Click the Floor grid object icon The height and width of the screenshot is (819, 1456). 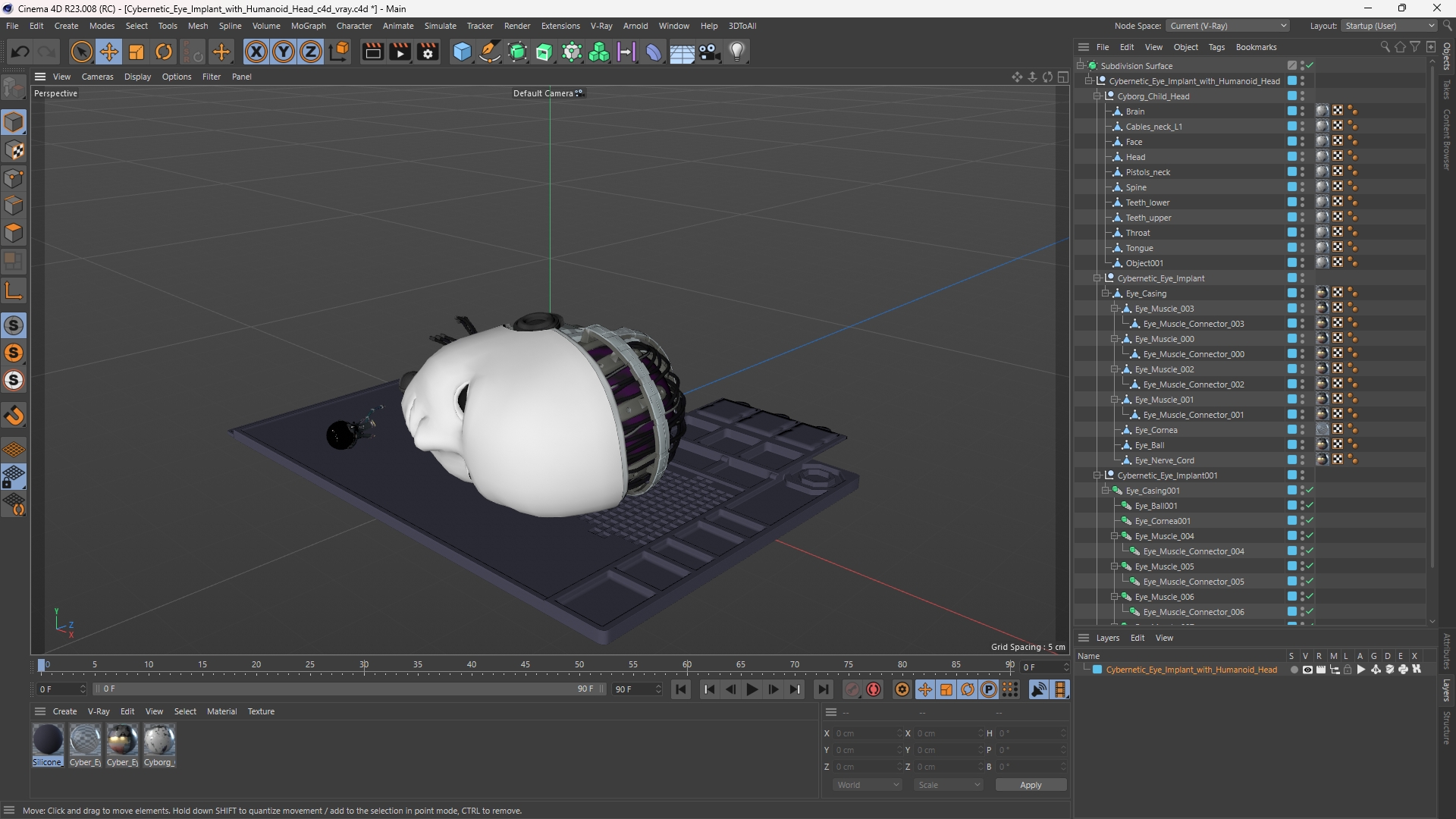coord(681,52)
